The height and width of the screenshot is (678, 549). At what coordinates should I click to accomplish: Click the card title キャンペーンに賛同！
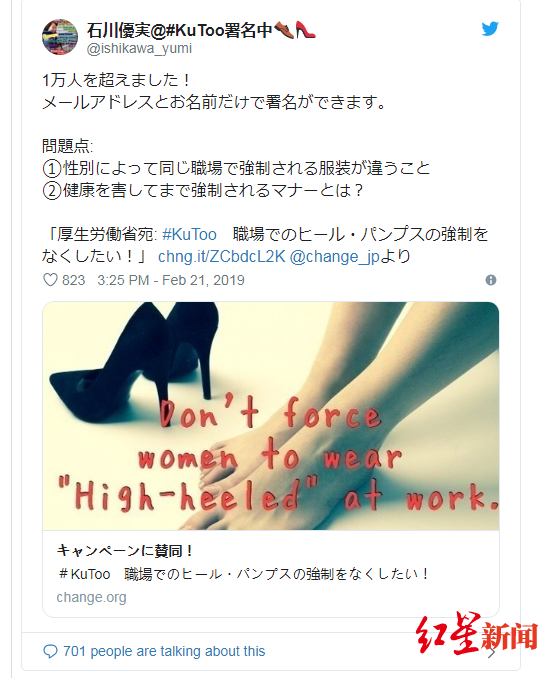(x=125, y=550)
